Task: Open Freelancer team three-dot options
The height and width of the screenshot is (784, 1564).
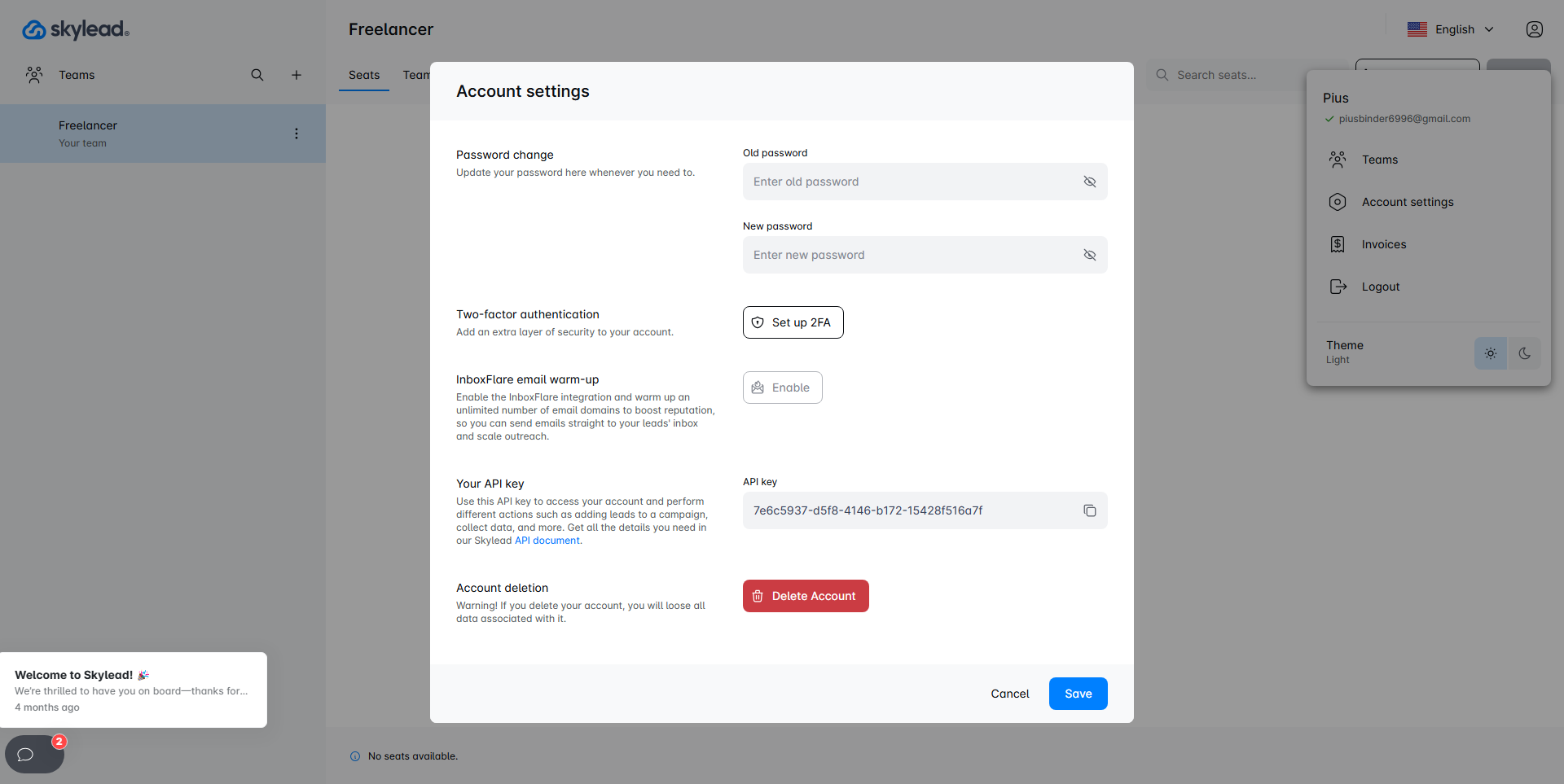Action: (297, 134)
